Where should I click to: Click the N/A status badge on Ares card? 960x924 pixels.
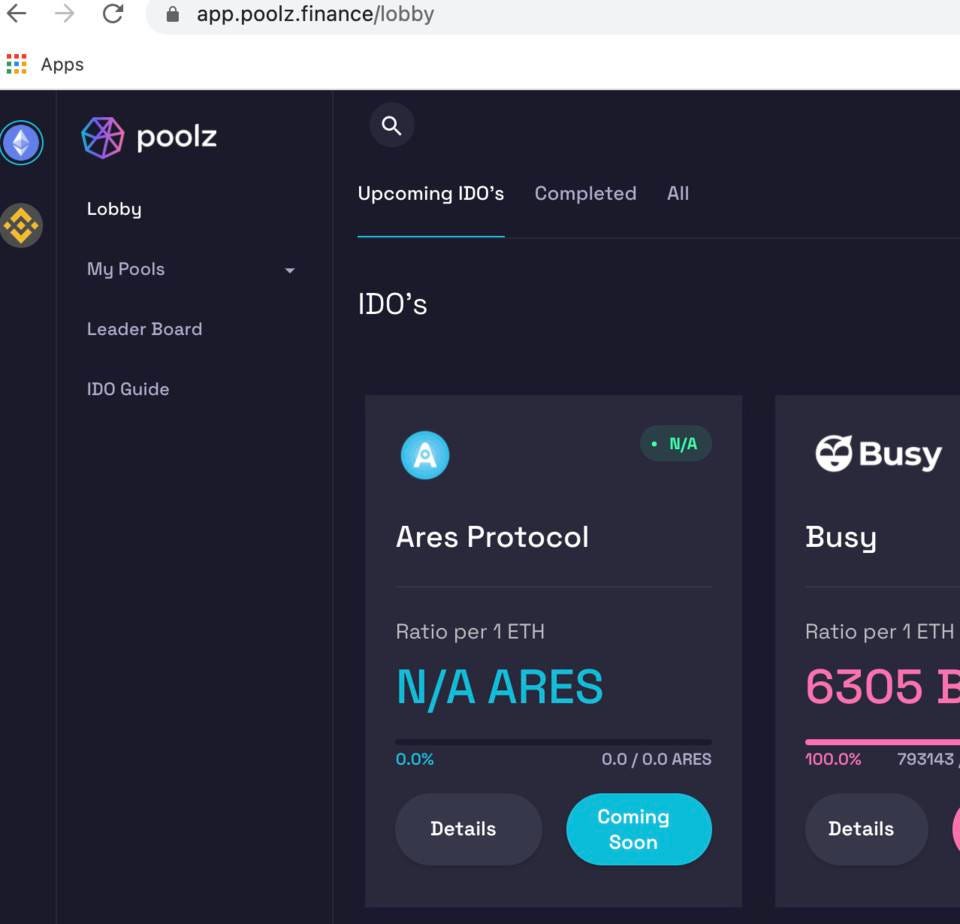(x=676, y=443)
